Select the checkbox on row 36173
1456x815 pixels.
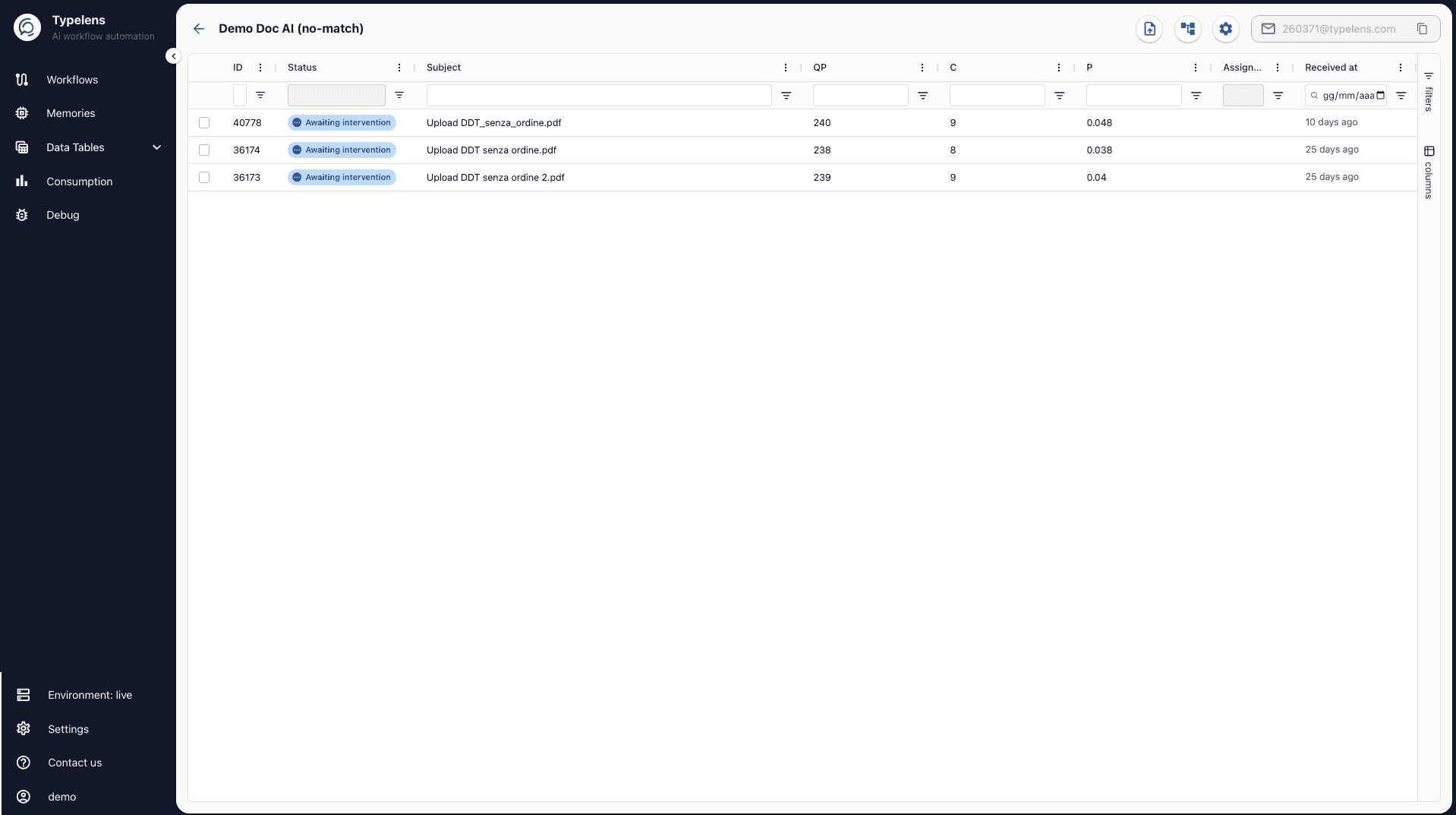pos(205,177)
